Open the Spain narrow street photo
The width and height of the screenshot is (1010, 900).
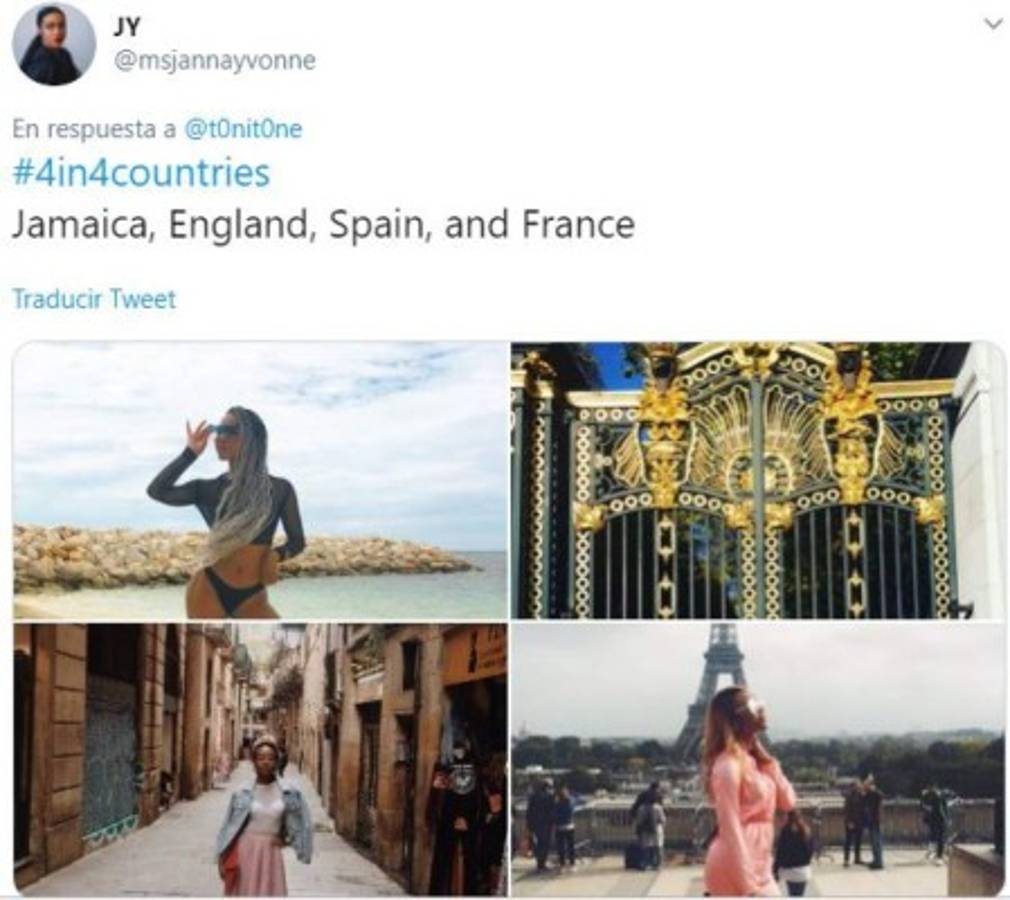tap(260, 760)
